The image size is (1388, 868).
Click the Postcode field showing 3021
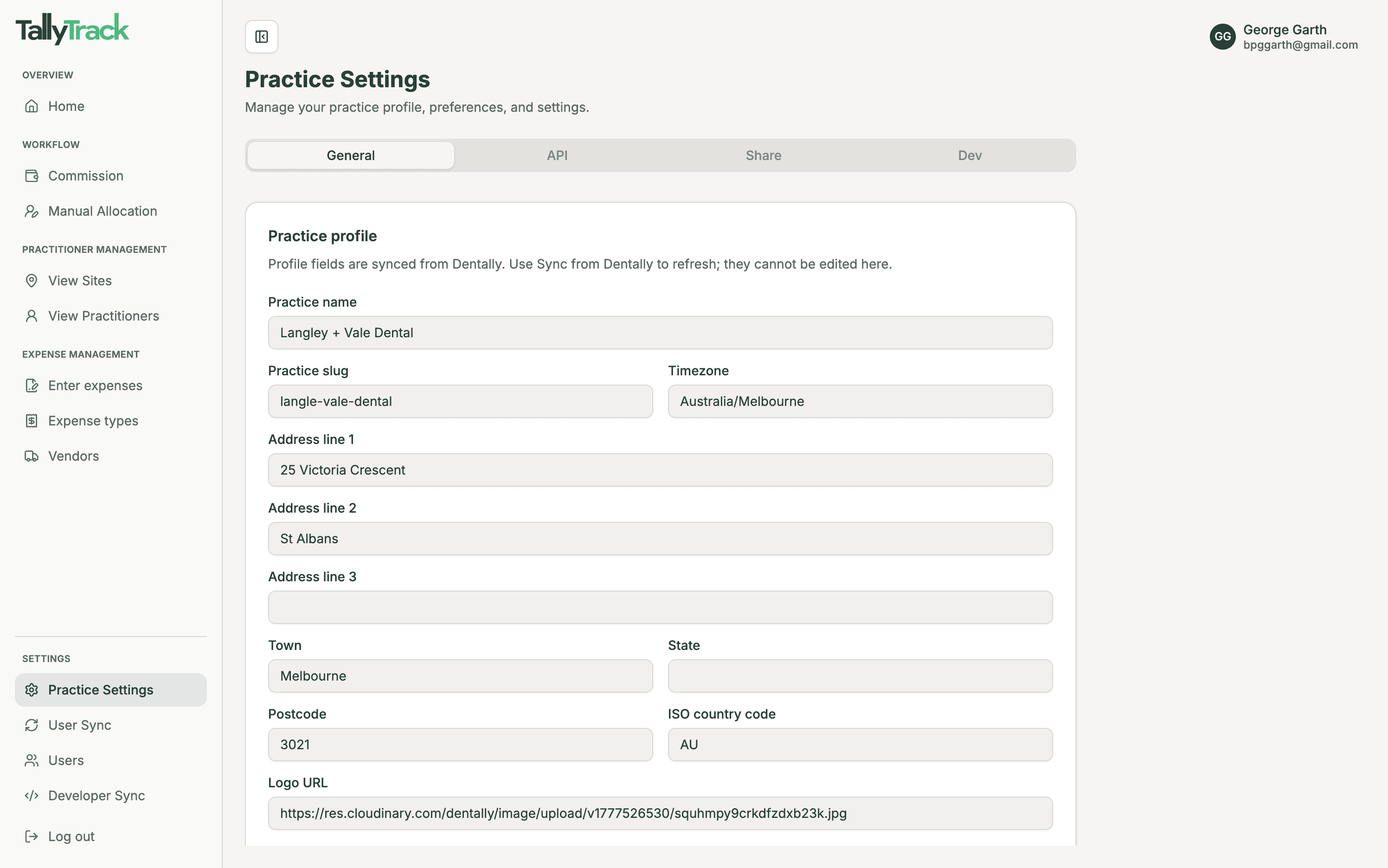460,745
